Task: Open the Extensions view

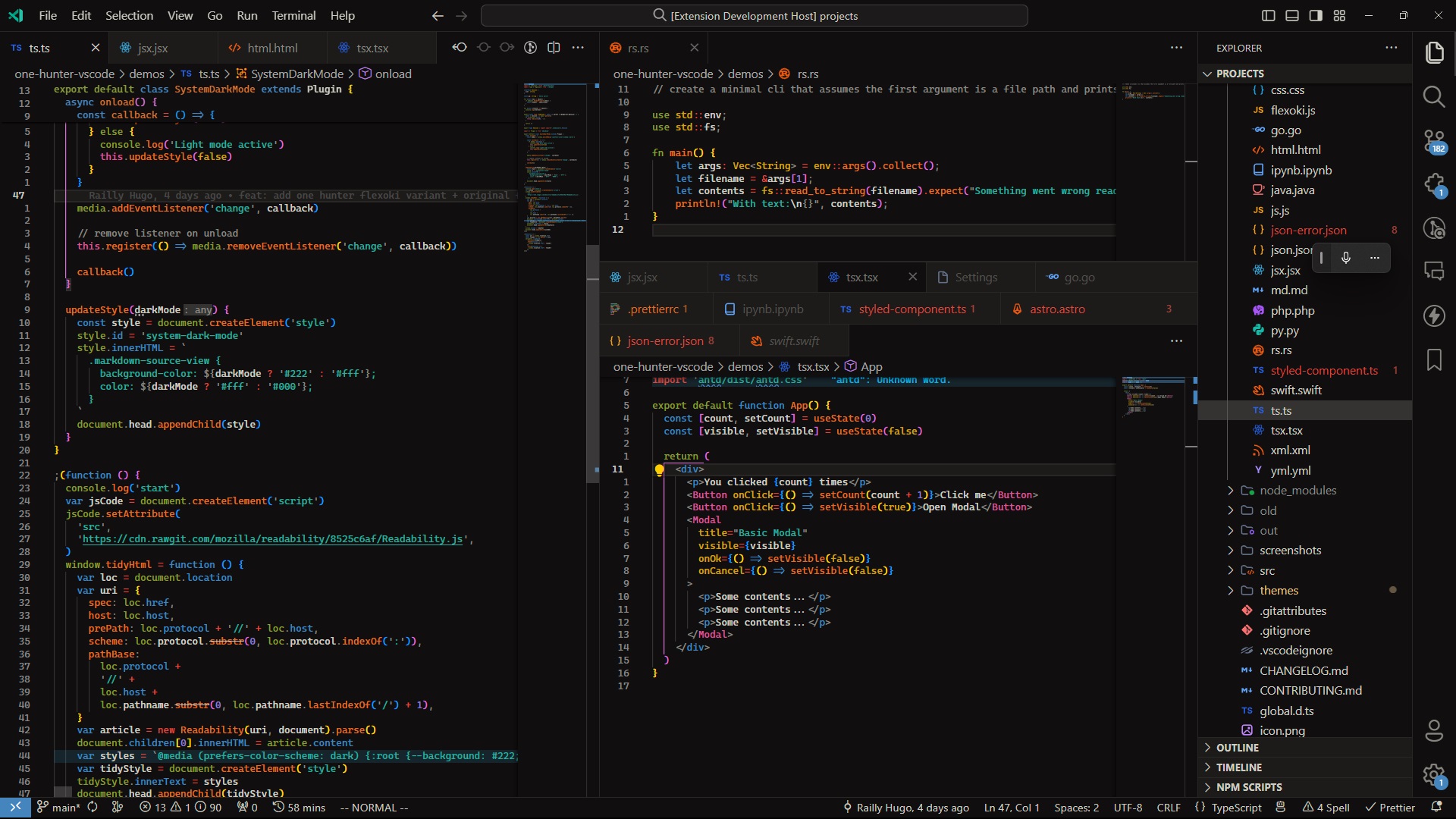Action: [1433, 184]
